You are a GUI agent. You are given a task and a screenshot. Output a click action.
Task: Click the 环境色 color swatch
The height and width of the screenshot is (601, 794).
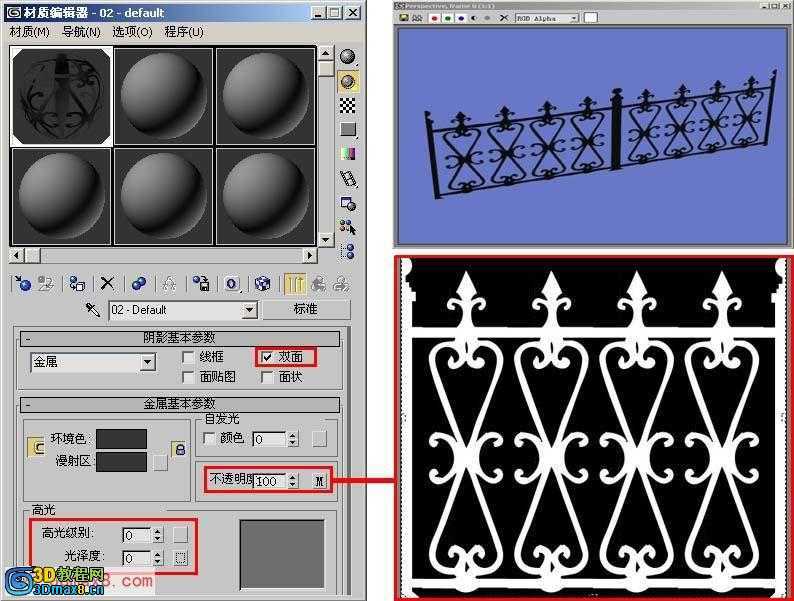(x=122, y=439)
